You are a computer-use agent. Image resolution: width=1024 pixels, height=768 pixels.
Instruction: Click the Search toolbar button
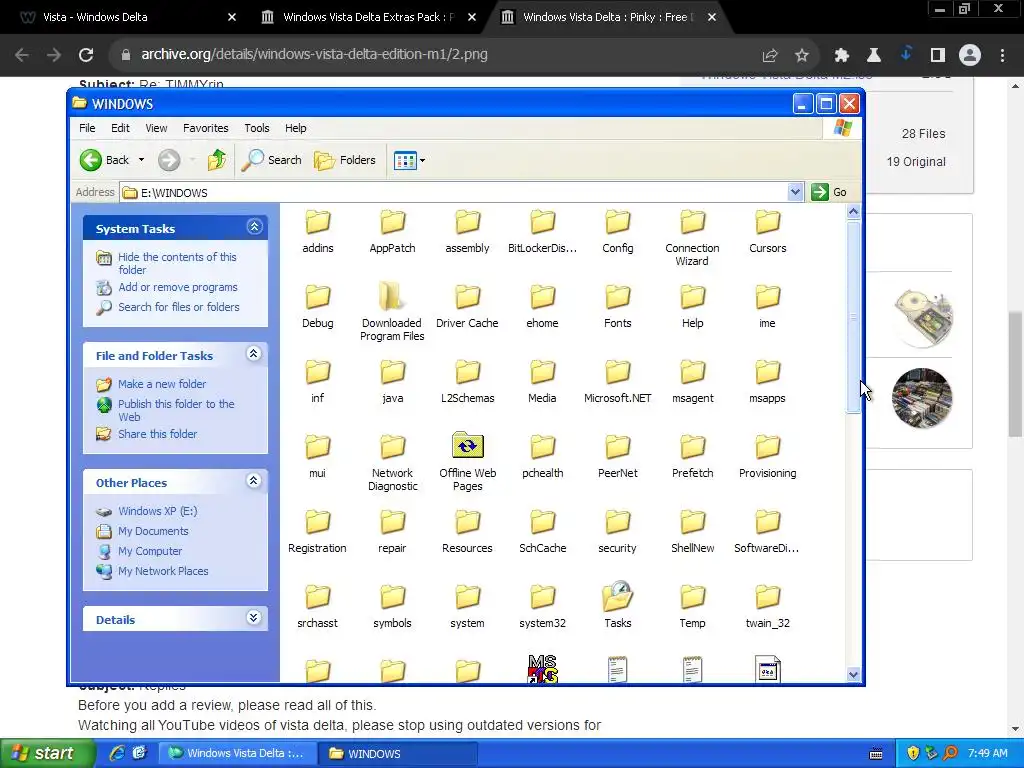(x=272, y=160)
